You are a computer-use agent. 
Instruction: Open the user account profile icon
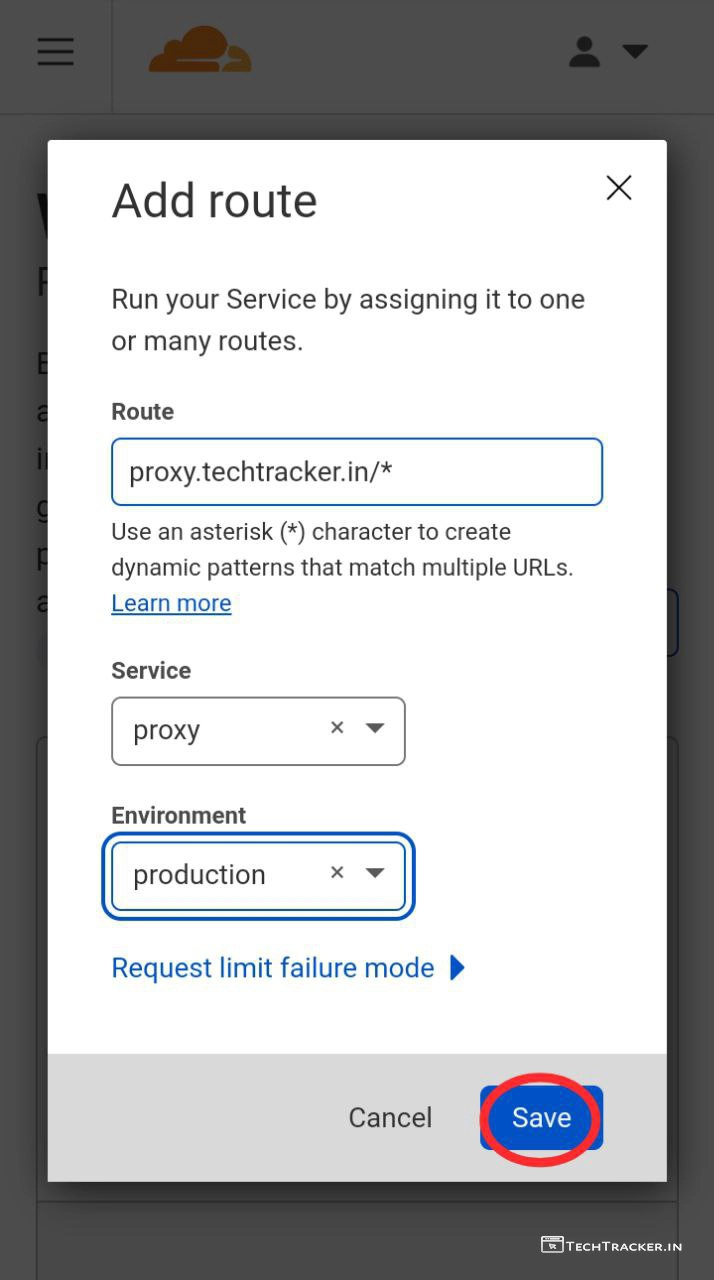(584, 52)
